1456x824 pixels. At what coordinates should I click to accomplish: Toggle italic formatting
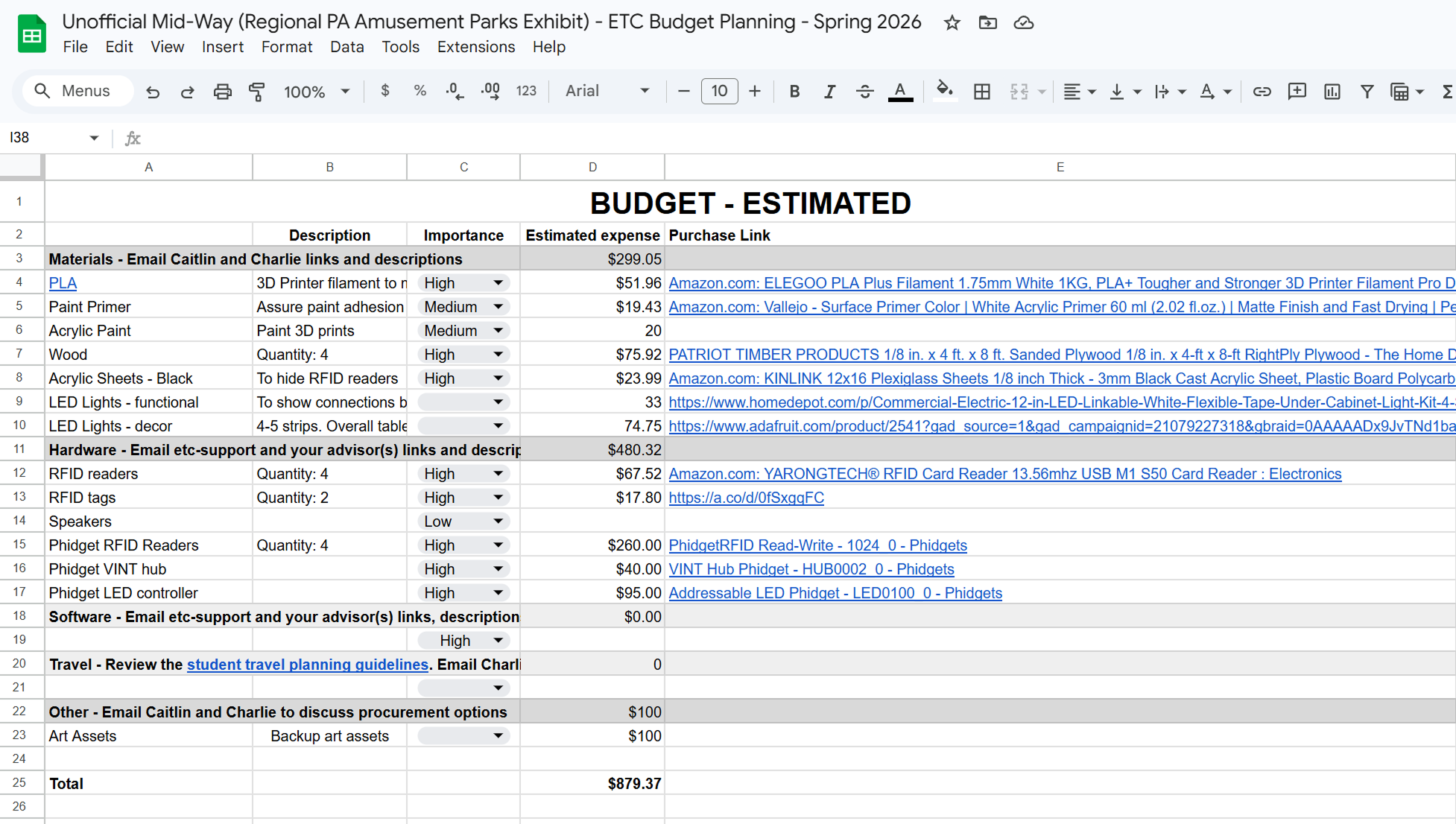pyautogui.click(x=829, y=92)
